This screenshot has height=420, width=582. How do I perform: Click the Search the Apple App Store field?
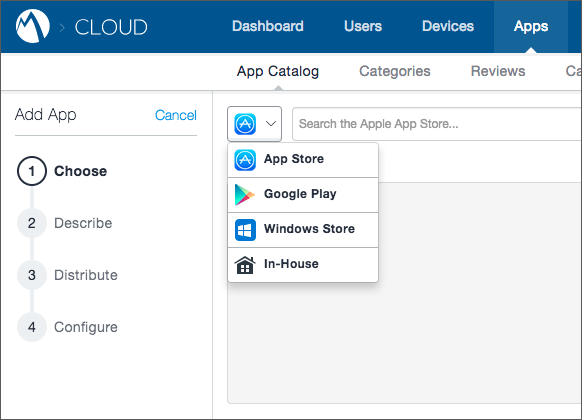coord(437,124)
